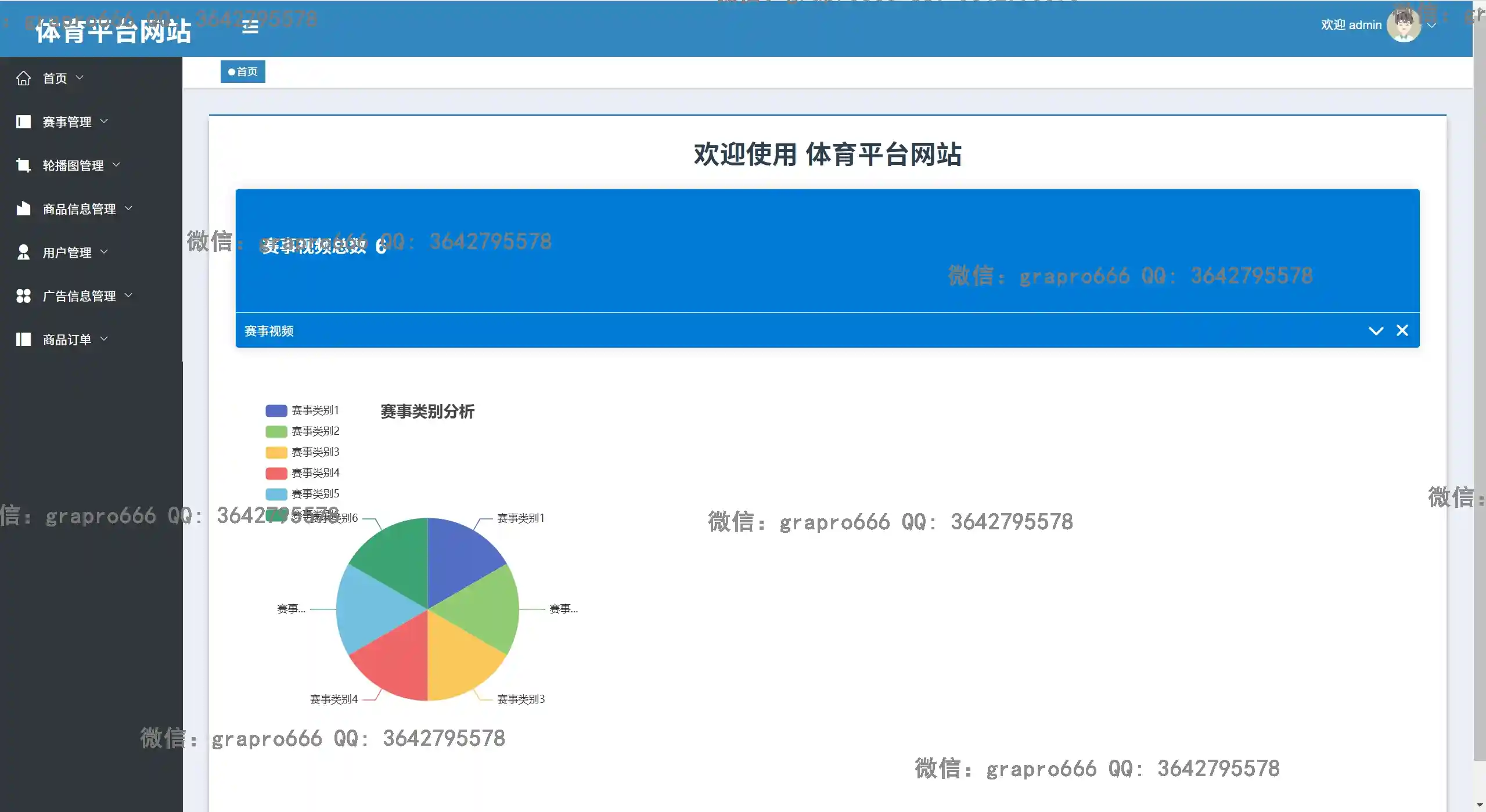Image resolution: width=1486 pixels, height=812 pixels.
Task: Click the 赛事管理 sidebar icon
Action: (x=23, y=121)
